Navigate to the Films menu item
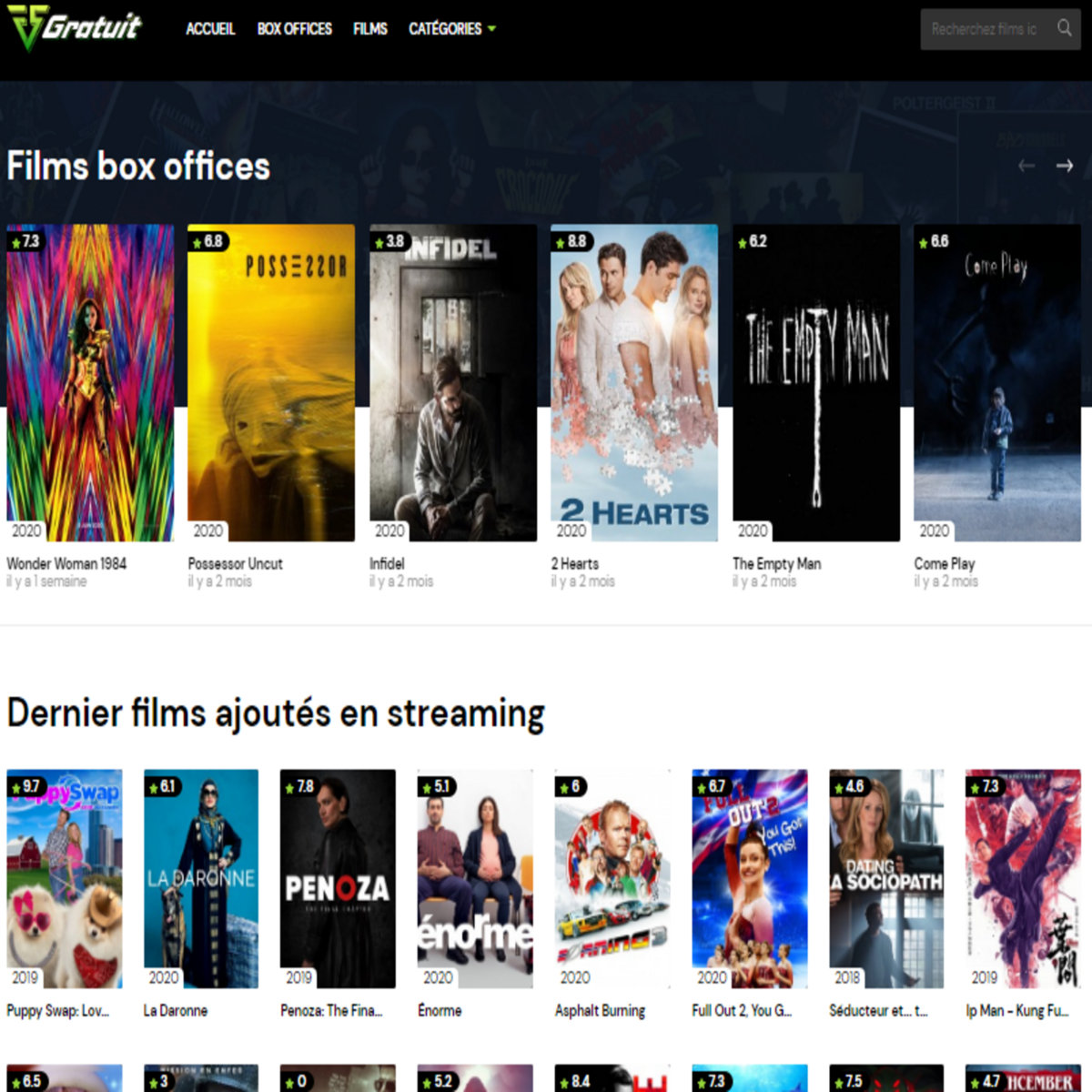Screen dimensions: 1092x1092 click(x=369, y=29)
